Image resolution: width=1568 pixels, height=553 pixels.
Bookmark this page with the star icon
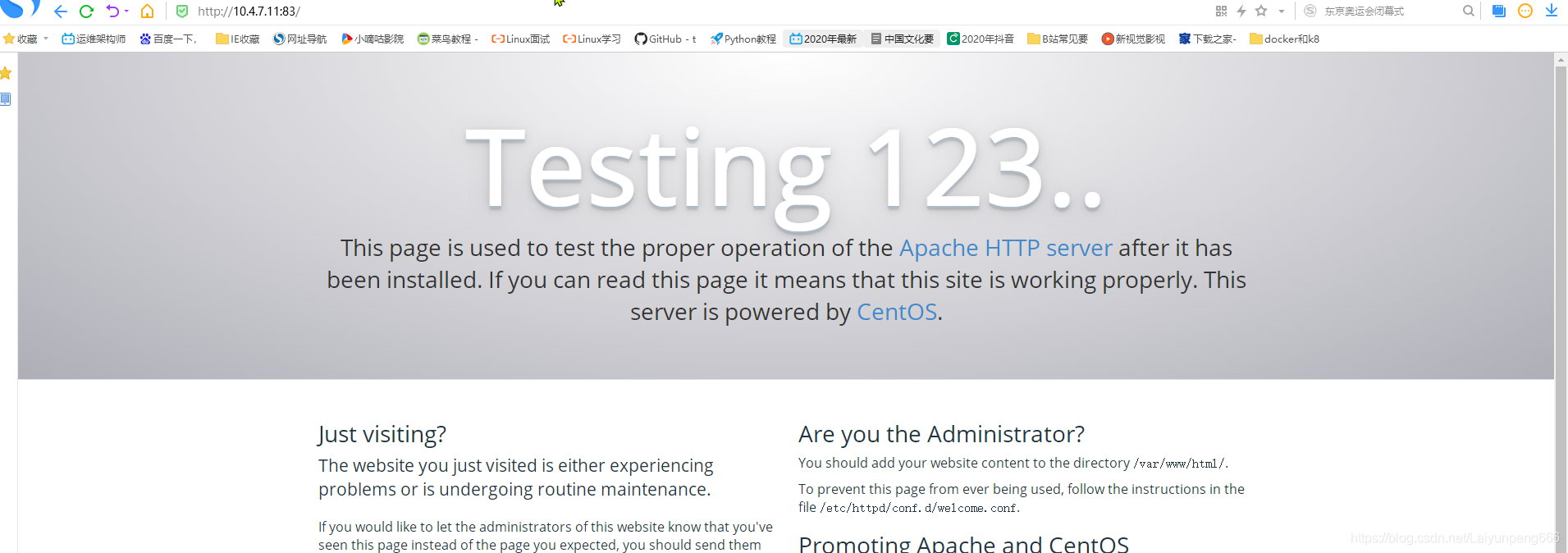[x=1262, y=11]
